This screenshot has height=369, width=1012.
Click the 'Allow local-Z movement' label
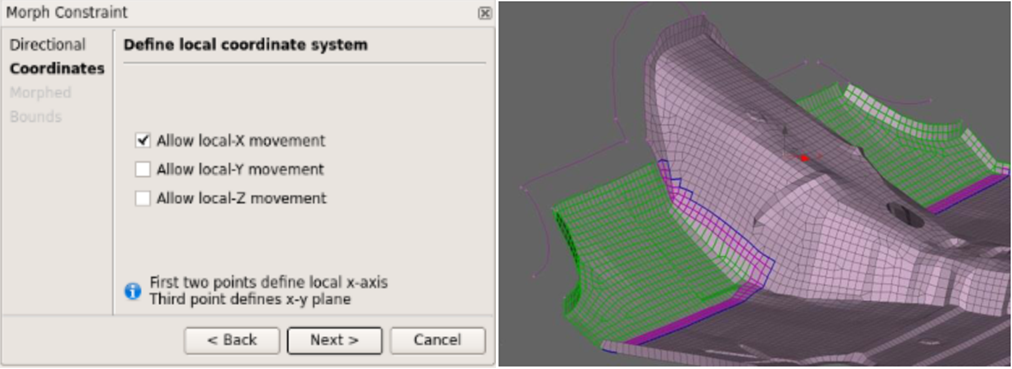tap(241, 198)
